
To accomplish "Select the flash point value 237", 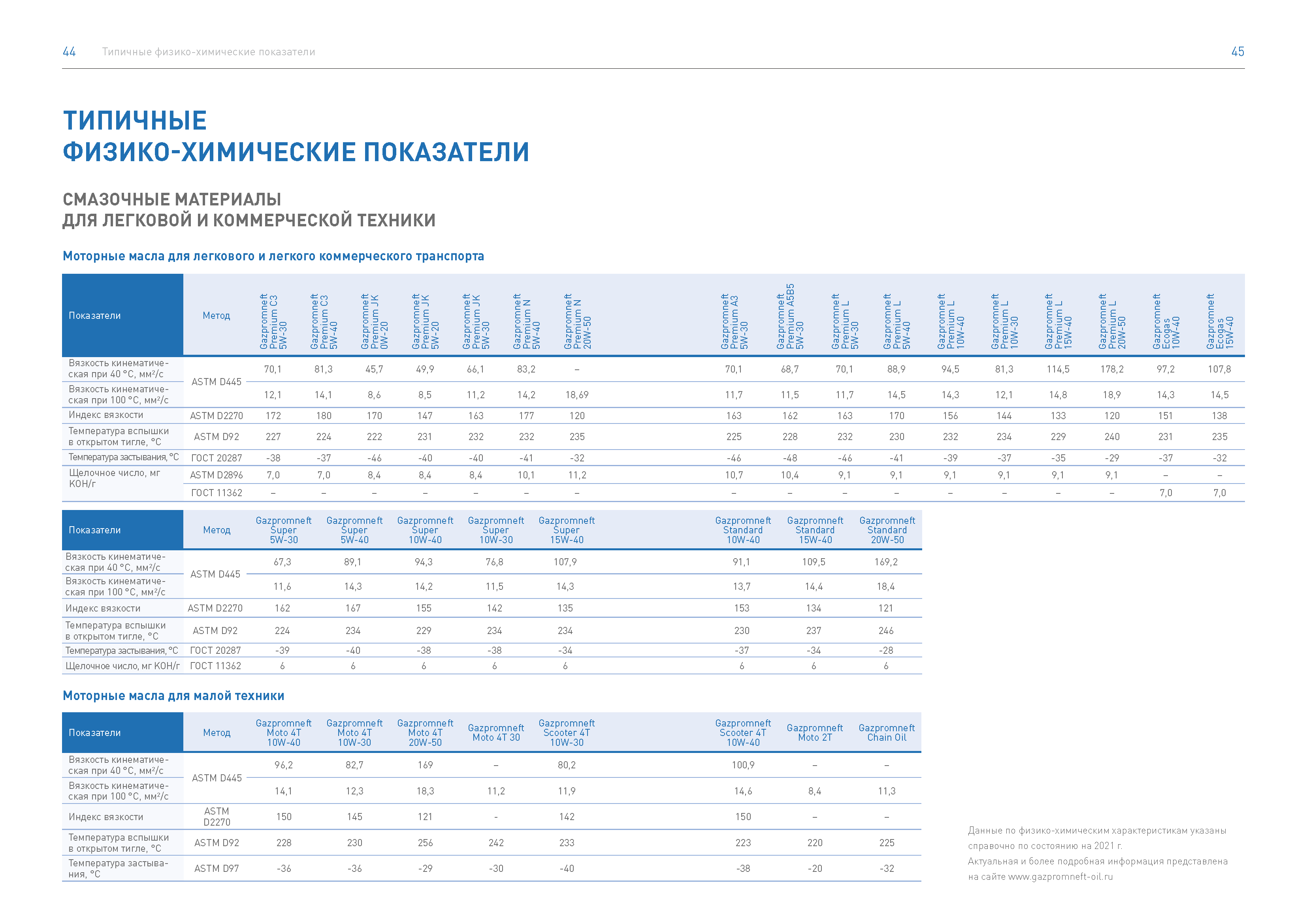I will click(x=814, y=630).
